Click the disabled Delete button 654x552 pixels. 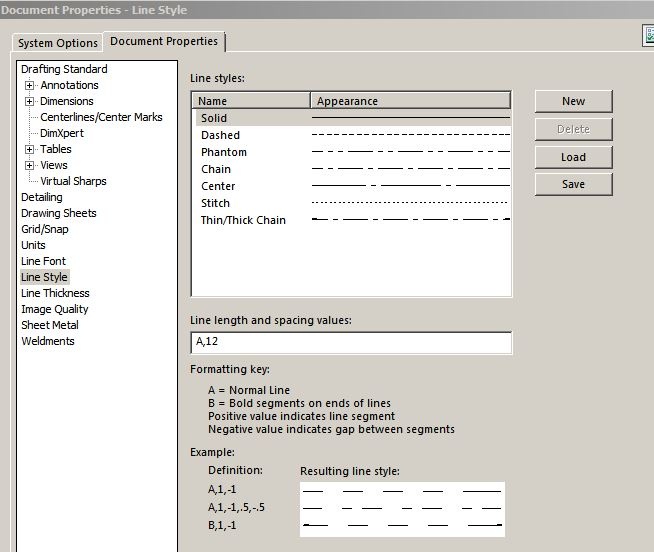click(x=574, y=129)
